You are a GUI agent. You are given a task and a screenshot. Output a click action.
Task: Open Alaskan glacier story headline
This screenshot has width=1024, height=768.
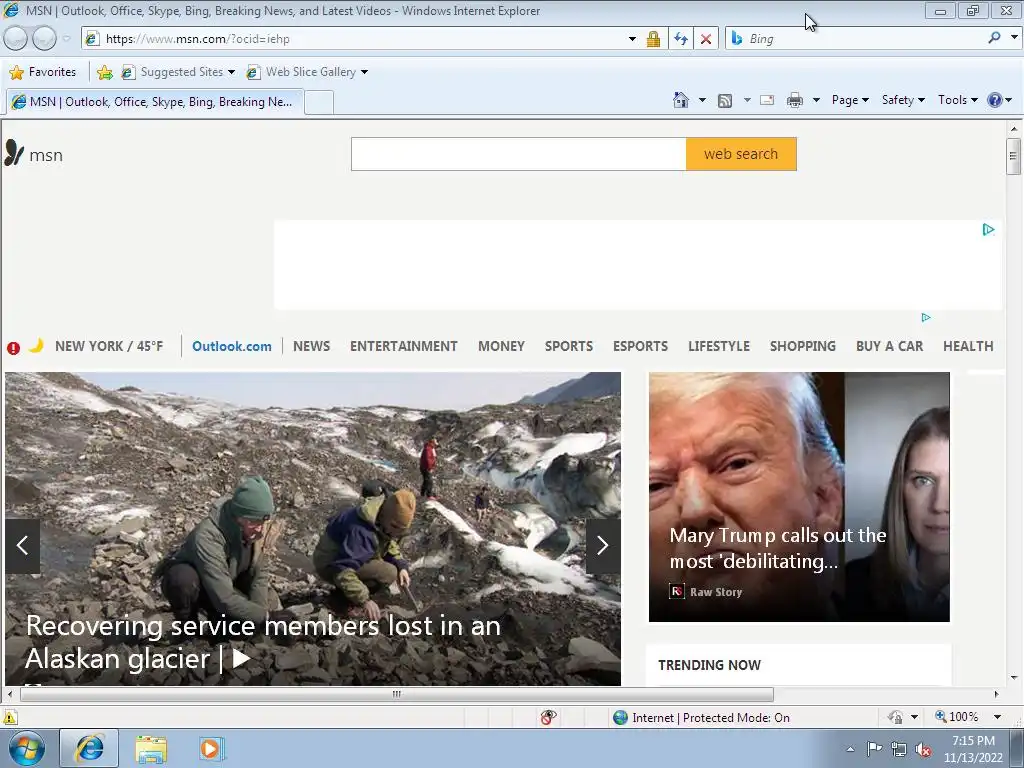(x=263, y=642)
